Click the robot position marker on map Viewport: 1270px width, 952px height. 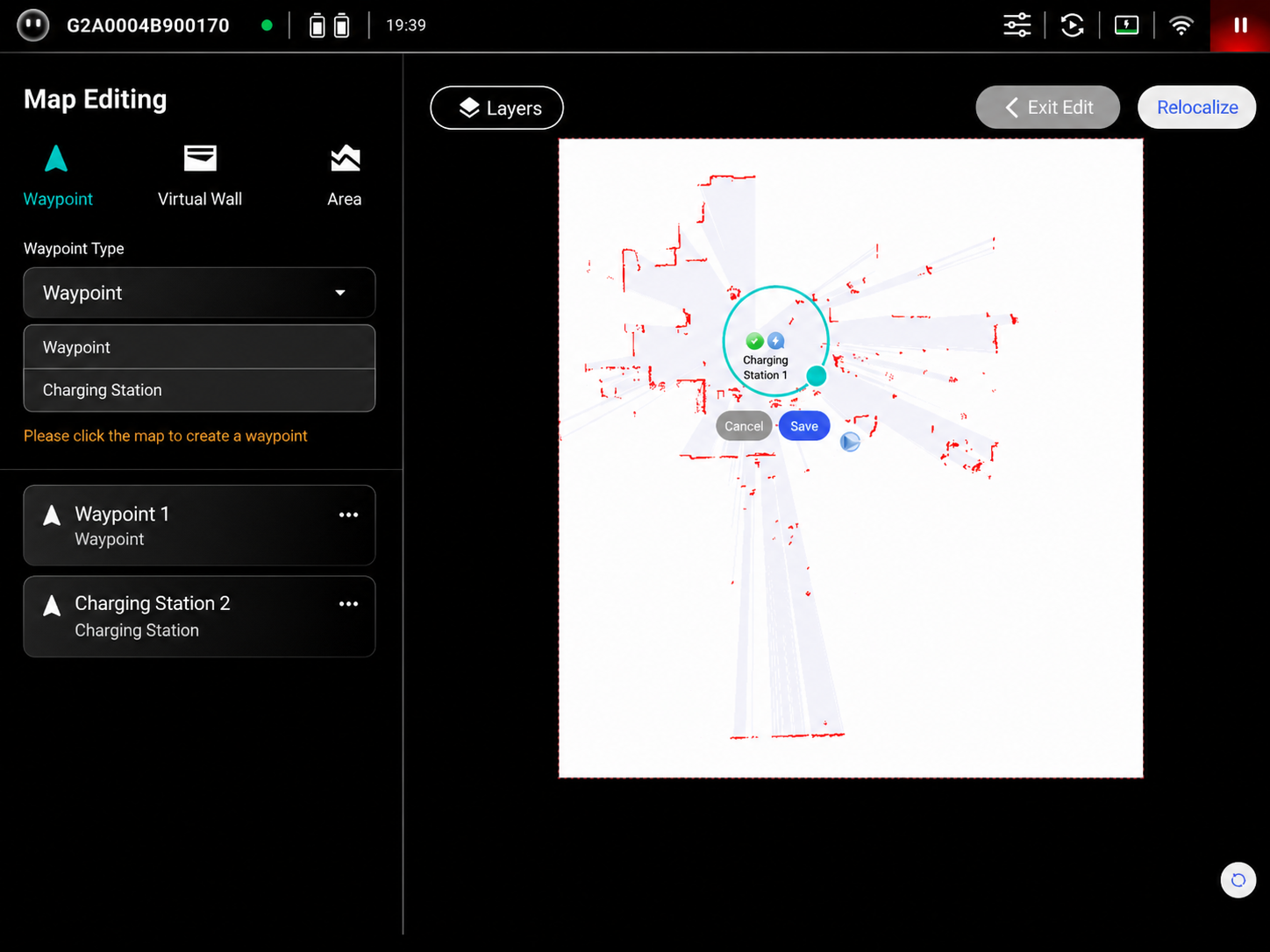tap(850, 442)
